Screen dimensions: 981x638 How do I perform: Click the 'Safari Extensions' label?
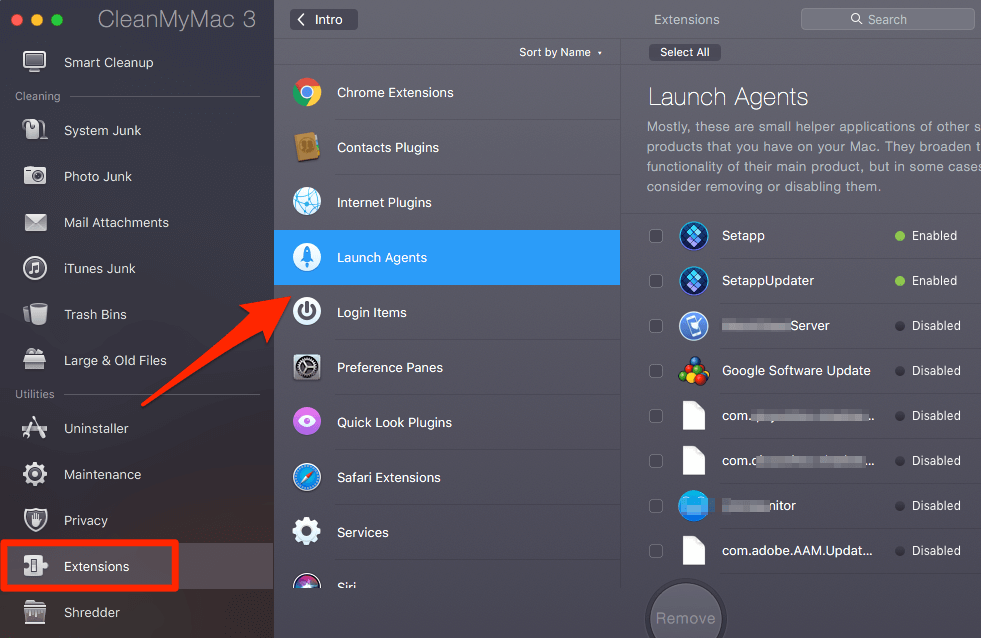click(389, 477)
